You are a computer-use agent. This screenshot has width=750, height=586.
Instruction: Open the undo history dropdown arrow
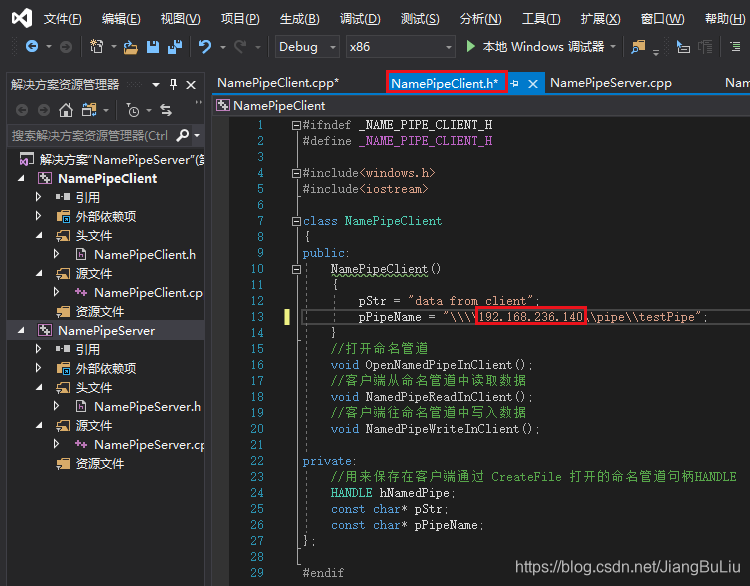(223, 47)
